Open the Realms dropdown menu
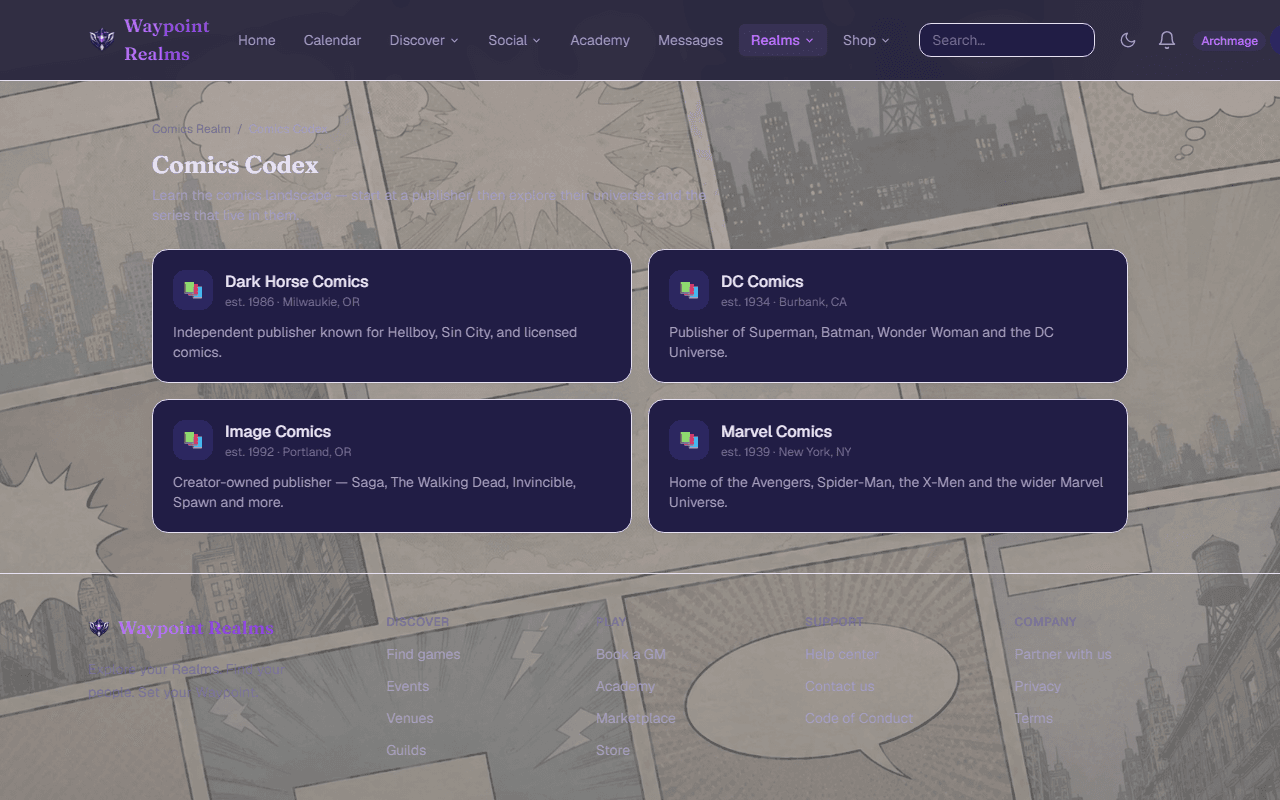Screen dimensions: 1280x800 coord(782,40)
